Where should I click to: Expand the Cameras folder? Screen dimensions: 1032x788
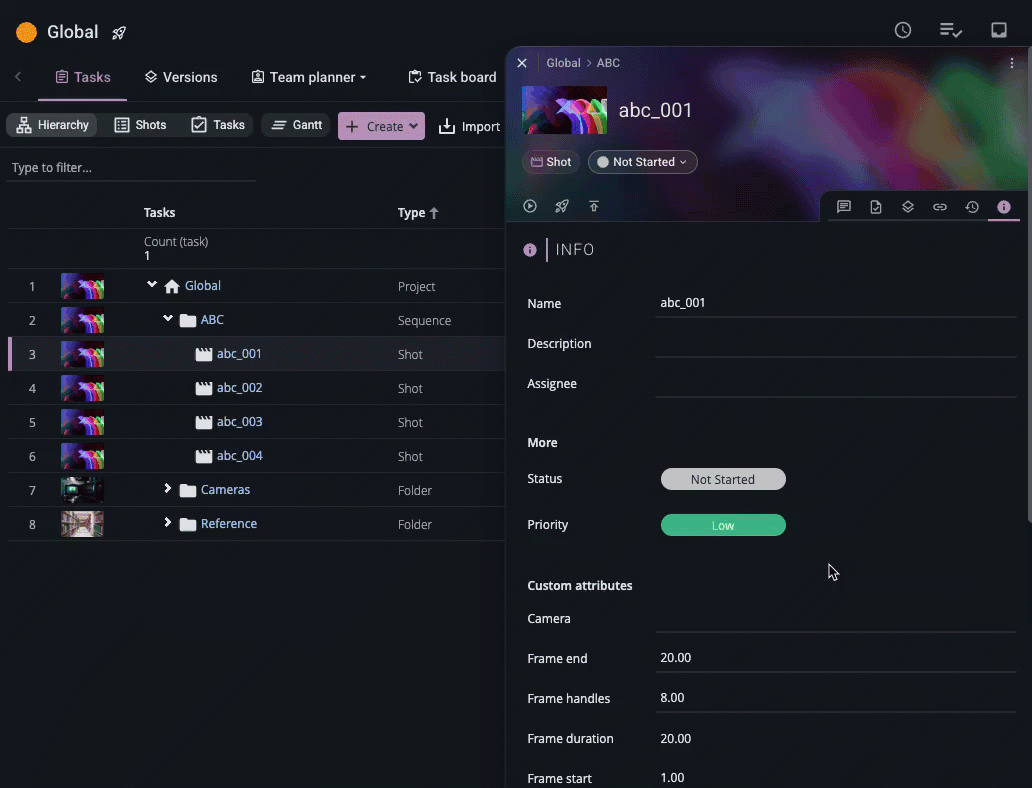[168, 489]
